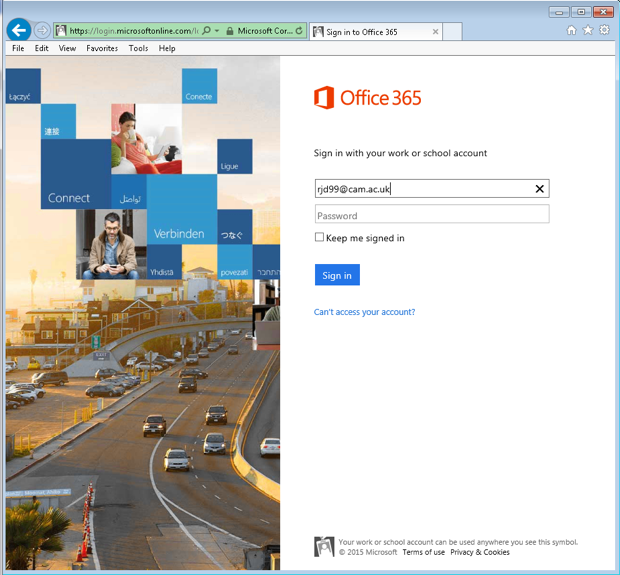The image size is (620, 575).
Task: Click the padlock security icon
Action: click(x=229, y=31)
